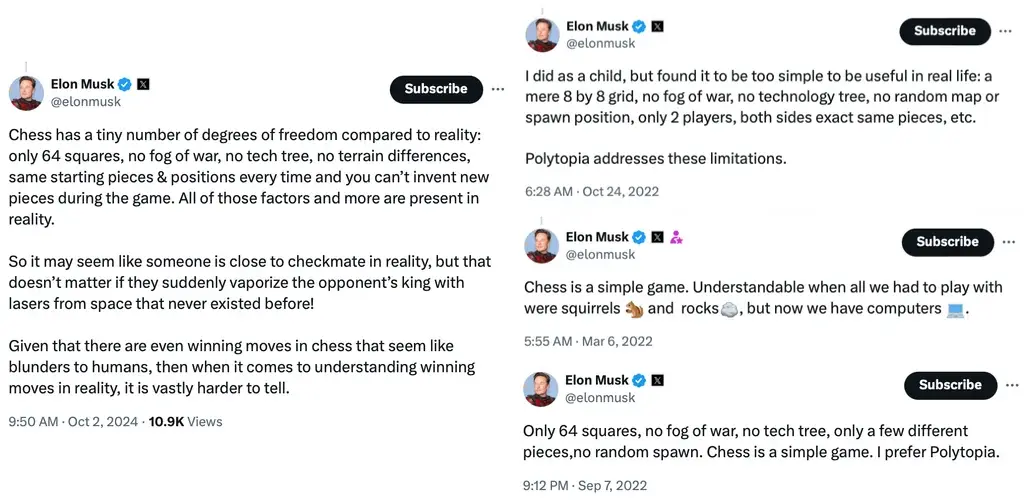Expand more menu on Mar 6, 2022 tweet
1024x503 pixels.
coord(1010,242)
